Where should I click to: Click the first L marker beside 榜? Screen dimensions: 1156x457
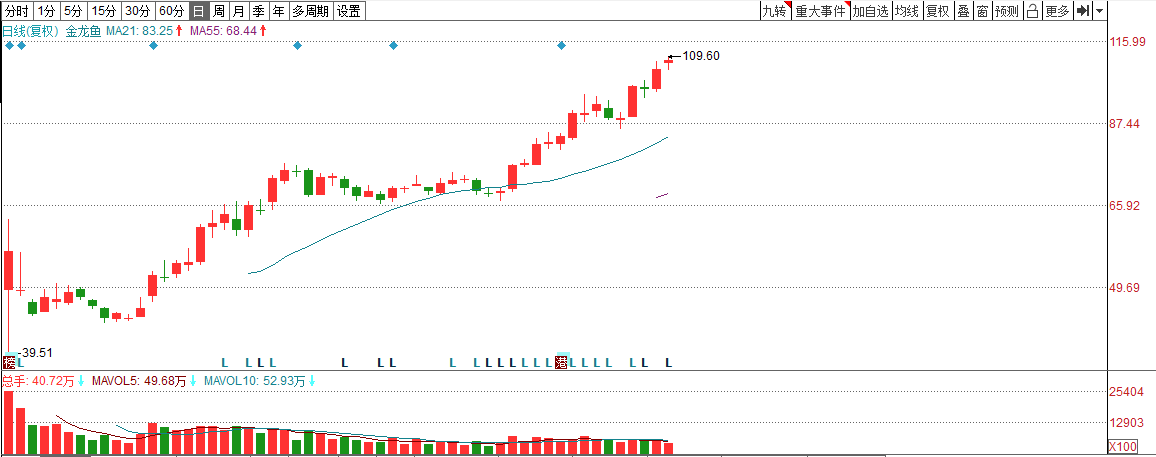tap(21, 363)
